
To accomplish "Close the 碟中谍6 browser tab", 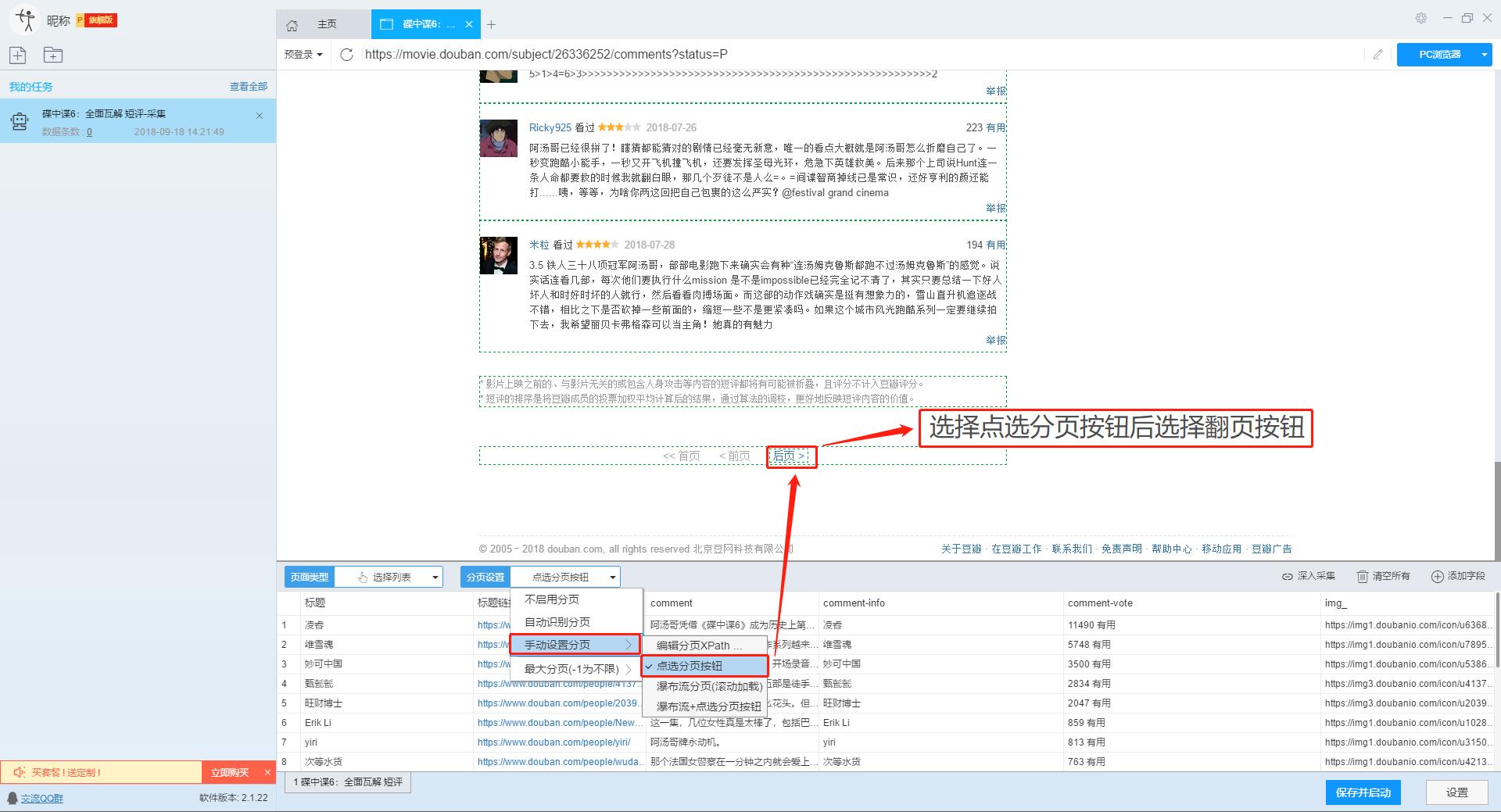I will click(x=469, y=24).
